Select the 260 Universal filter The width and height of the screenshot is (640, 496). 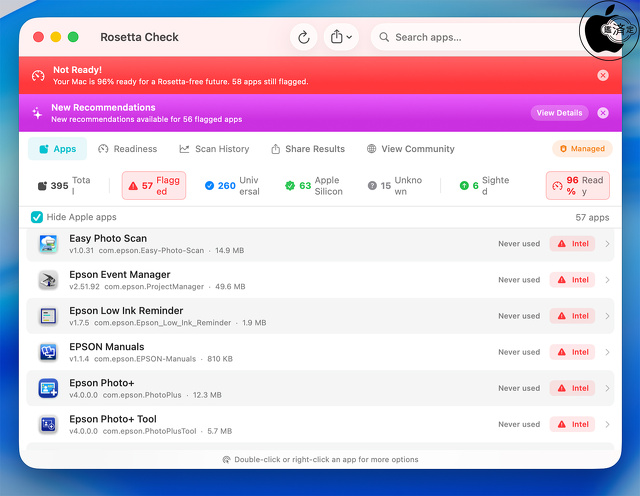(x=232, y=186)
